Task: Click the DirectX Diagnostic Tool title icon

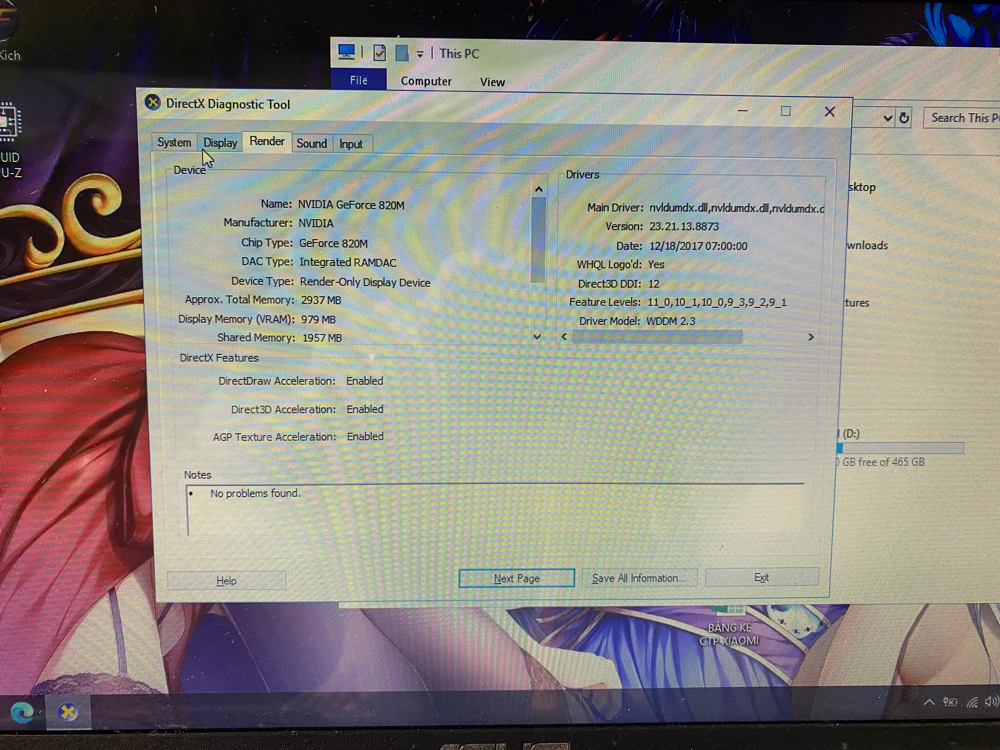Action: (152, 102)
